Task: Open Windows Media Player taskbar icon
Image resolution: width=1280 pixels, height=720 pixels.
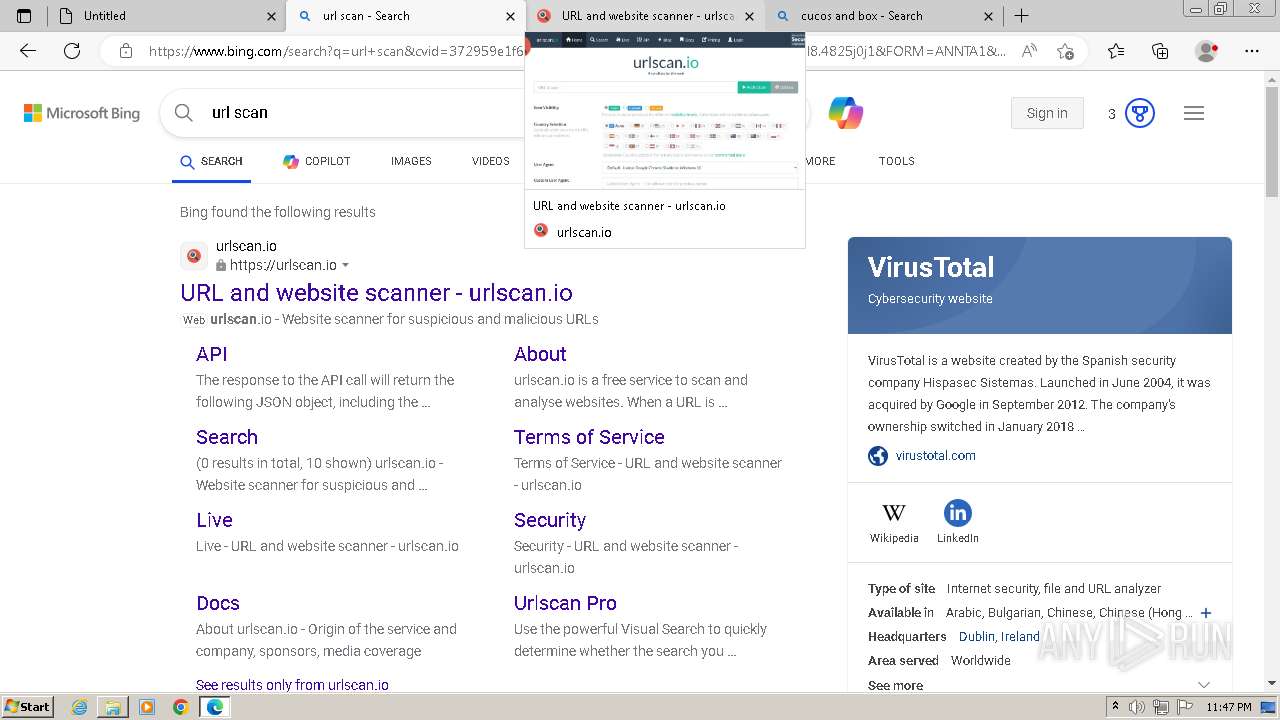Action: (x=147, y=707)
